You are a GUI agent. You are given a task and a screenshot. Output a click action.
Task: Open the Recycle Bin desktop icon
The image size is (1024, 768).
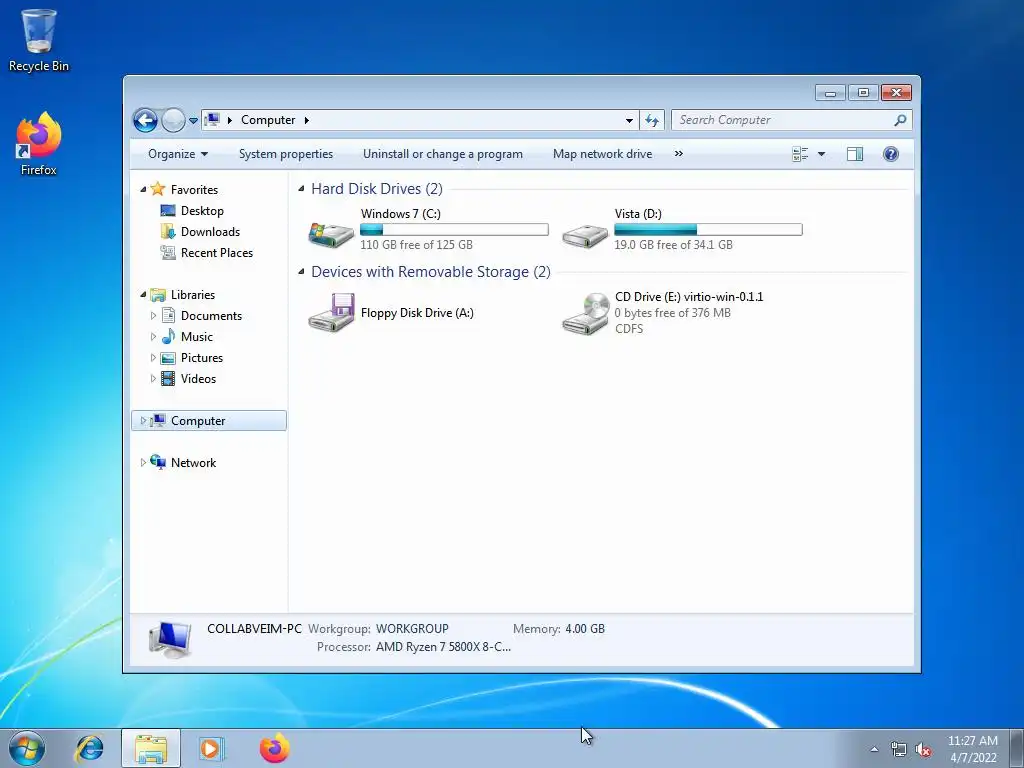tap(39, 40)
